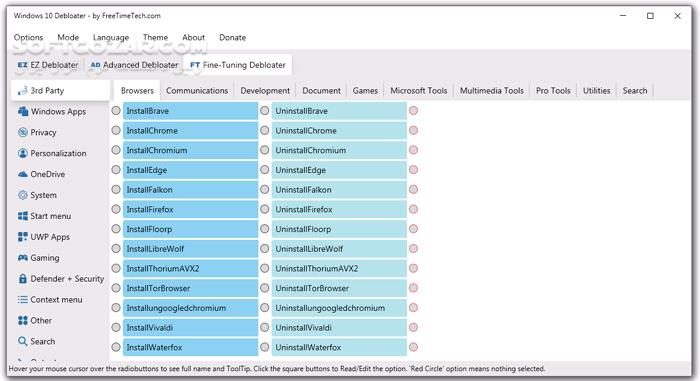Click the UninstallVivaldi square button
700x381 pixels.
[x=339, y=327]
